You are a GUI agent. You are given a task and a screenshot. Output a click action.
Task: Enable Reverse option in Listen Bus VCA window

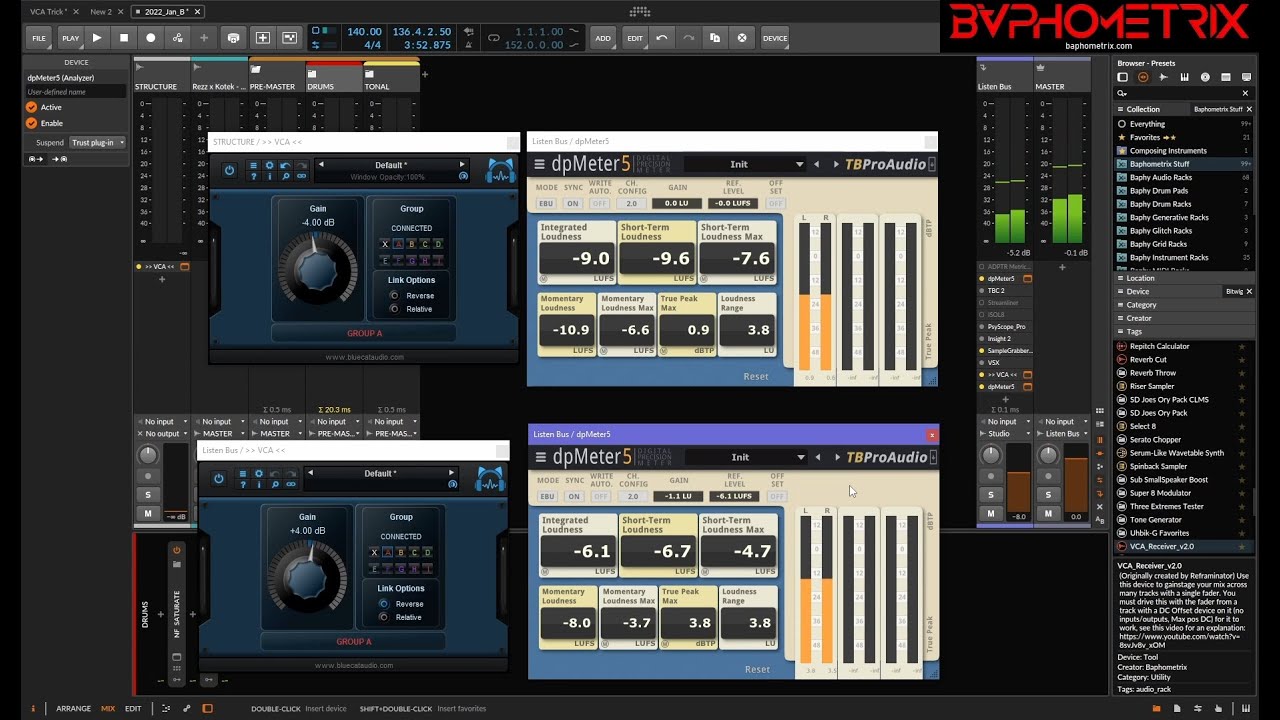pyautogui.click(x=383, y=604)
